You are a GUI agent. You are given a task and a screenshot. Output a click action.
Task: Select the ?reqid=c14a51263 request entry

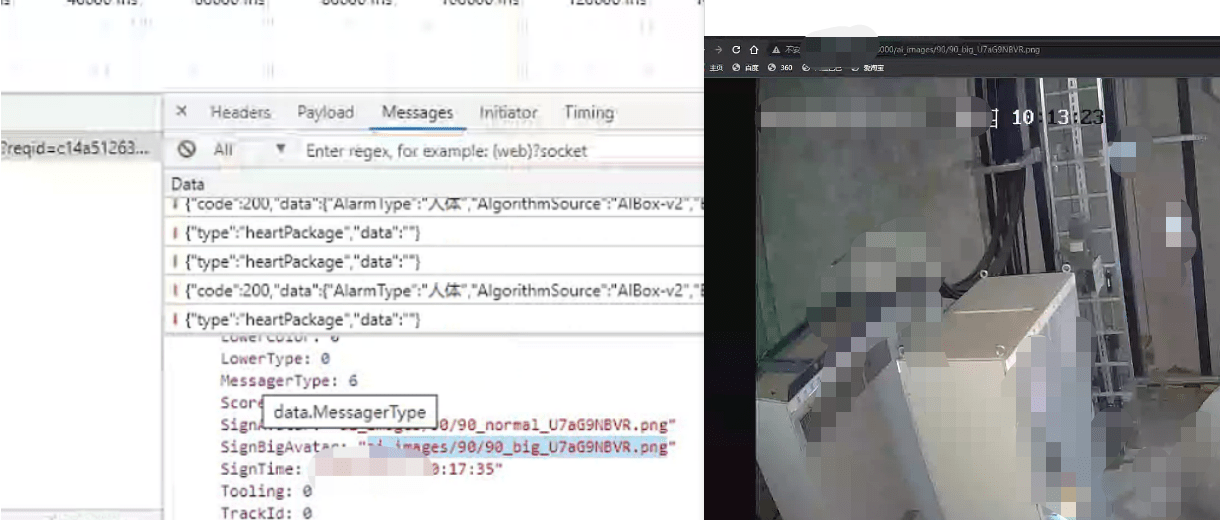76,149
